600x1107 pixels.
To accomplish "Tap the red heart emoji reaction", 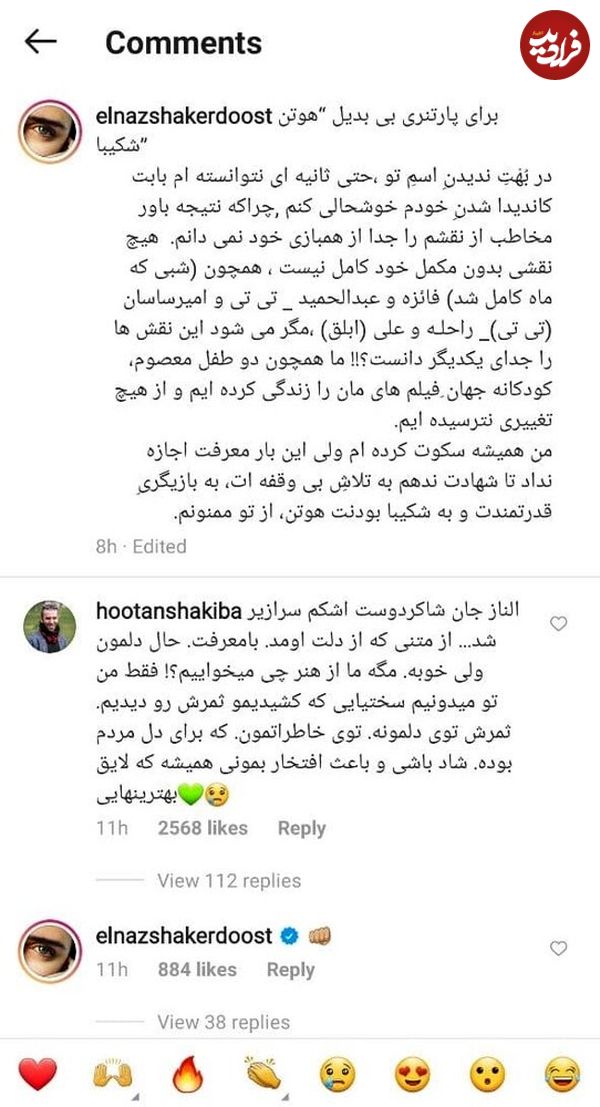I will point(36,1075).
